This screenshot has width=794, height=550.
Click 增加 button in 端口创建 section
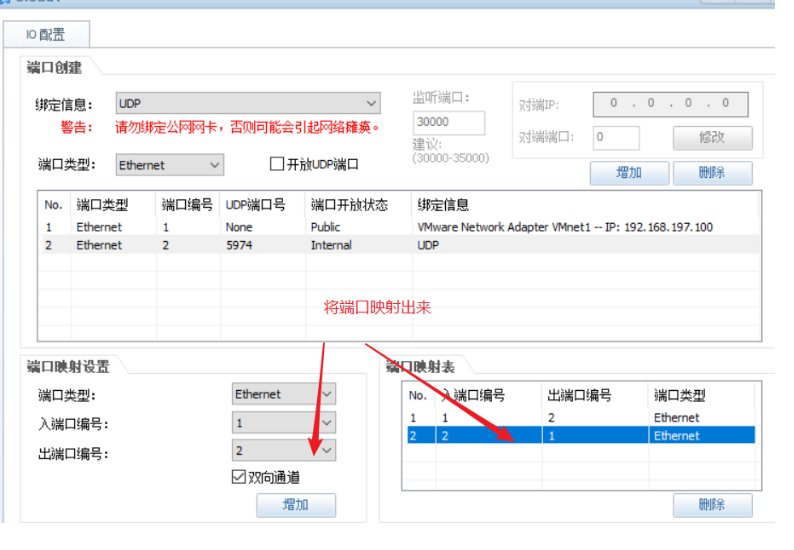coord(629,173)
